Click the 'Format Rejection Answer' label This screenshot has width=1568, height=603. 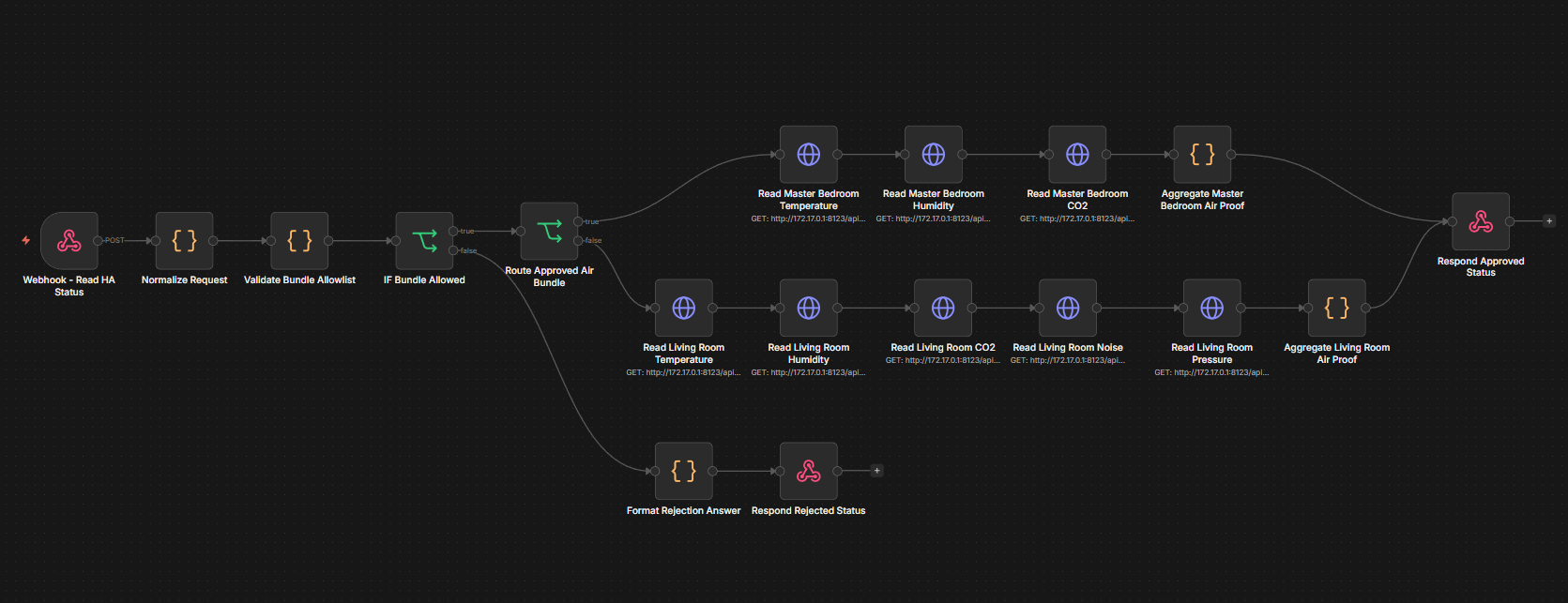point(684,511)
